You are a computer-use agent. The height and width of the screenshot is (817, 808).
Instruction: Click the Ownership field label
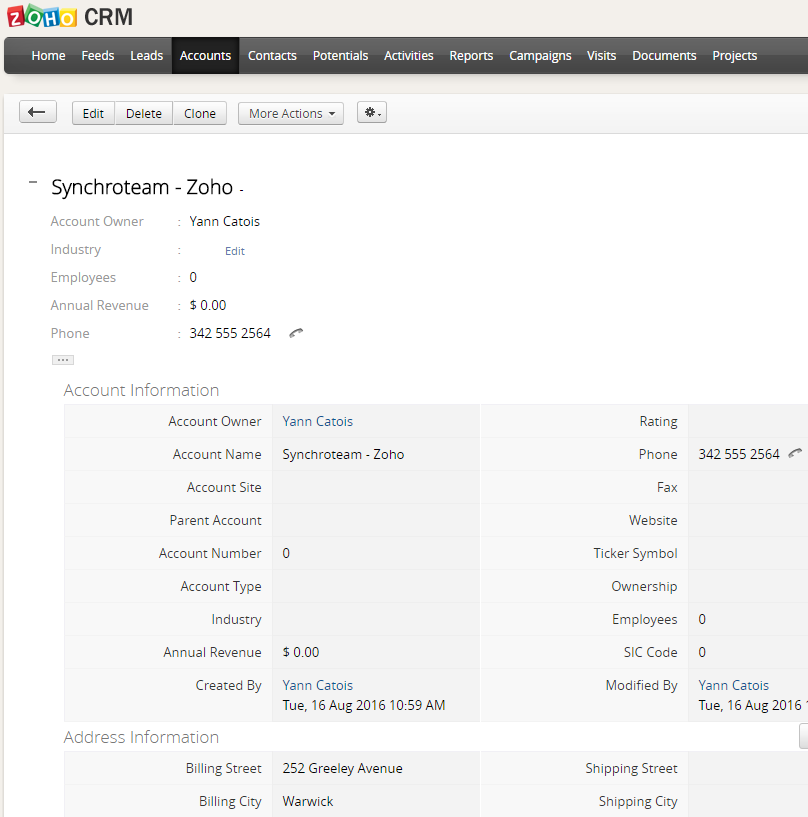coord(644,586)
